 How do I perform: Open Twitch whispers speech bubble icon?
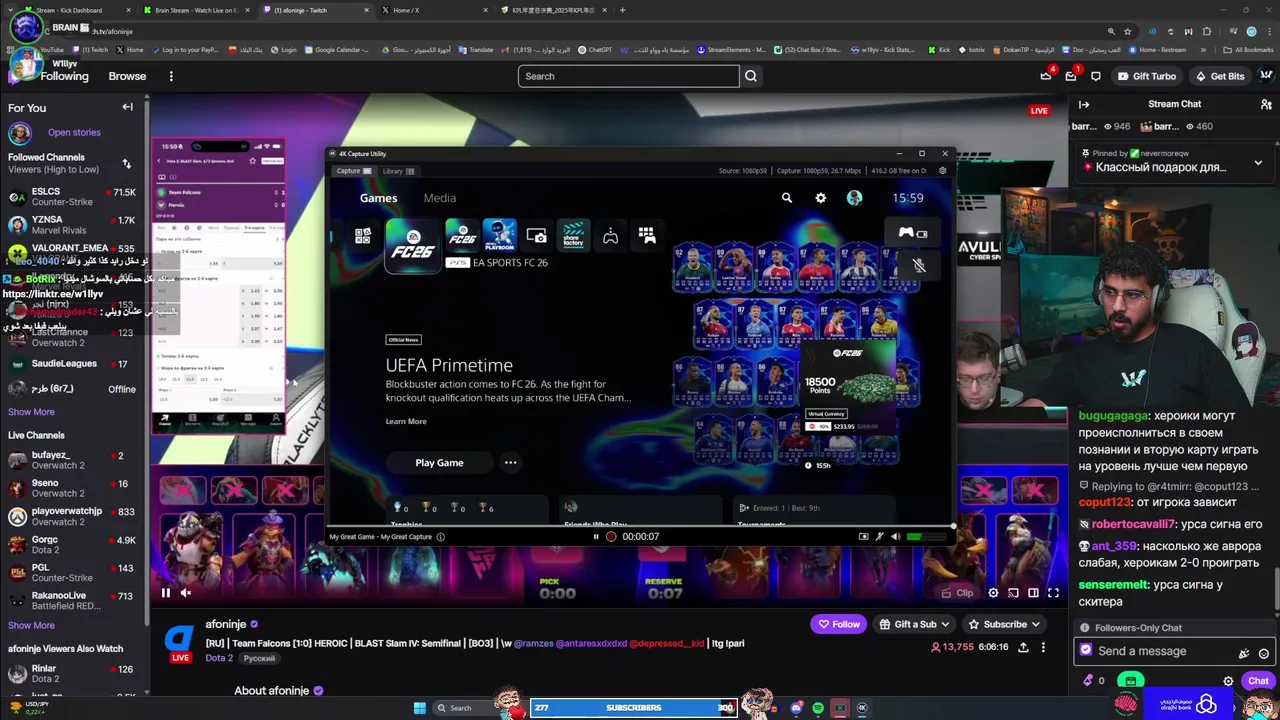[x=1096, y=76]
